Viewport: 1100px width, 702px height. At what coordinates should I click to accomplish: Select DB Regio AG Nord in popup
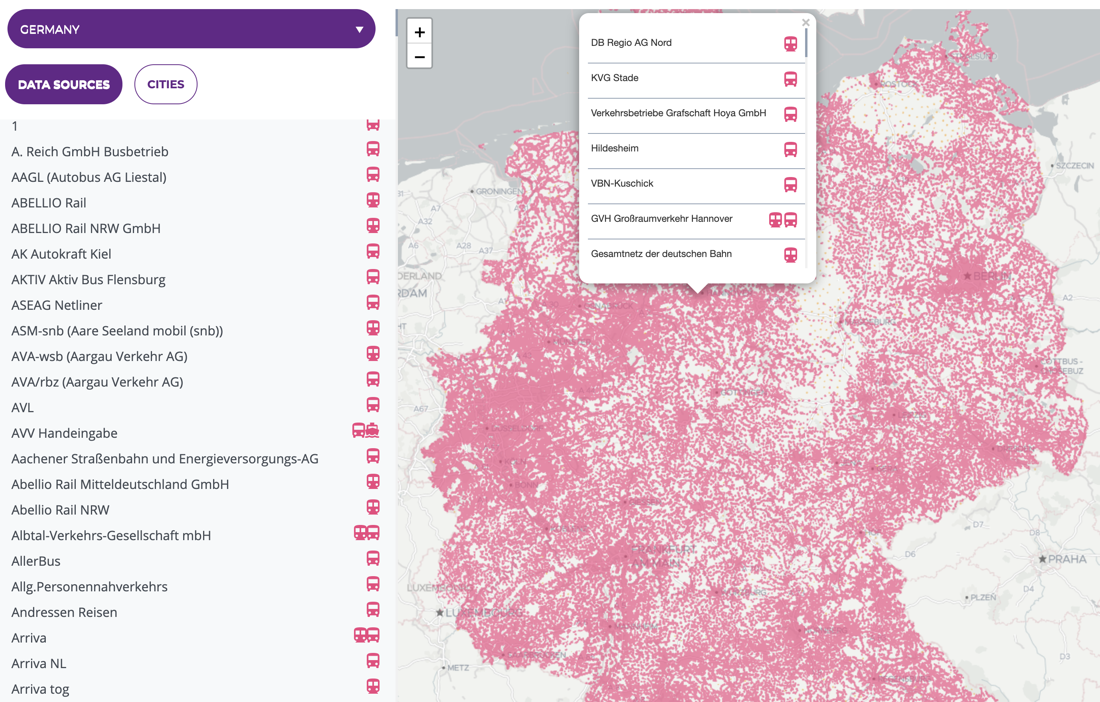click(631, 43)
